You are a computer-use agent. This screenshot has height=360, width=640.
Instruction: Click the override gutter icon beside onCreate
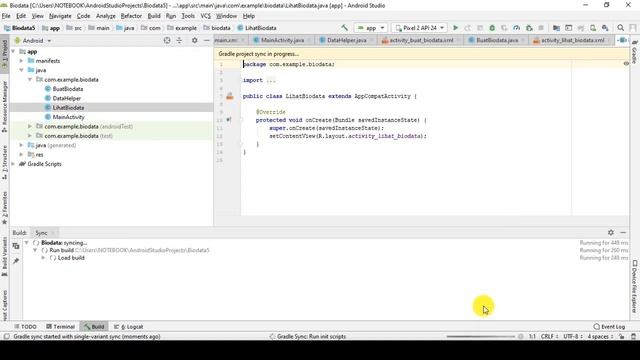(229, 120)
